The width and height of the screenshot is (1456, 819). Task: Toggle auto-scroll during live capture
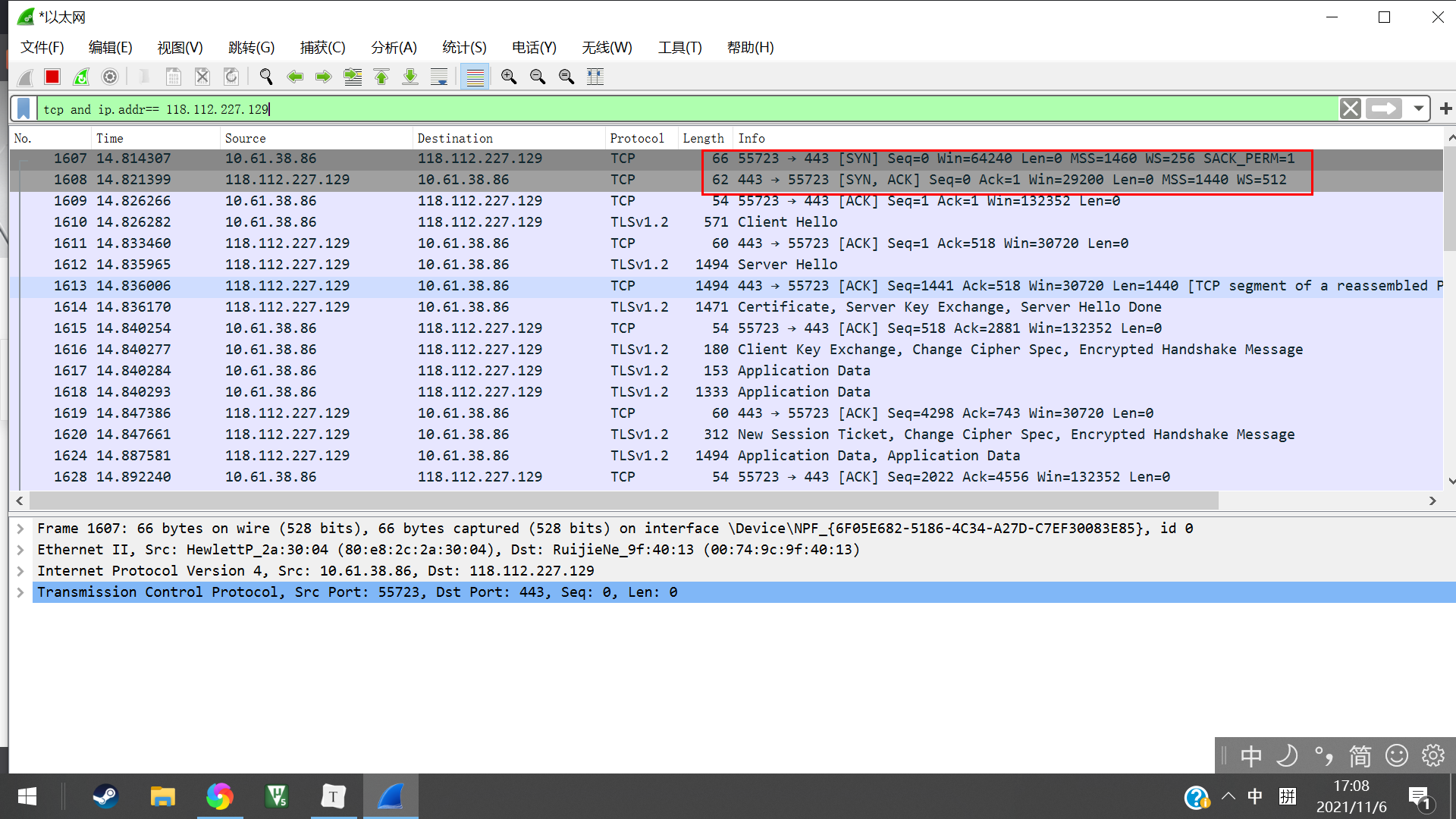439,77
